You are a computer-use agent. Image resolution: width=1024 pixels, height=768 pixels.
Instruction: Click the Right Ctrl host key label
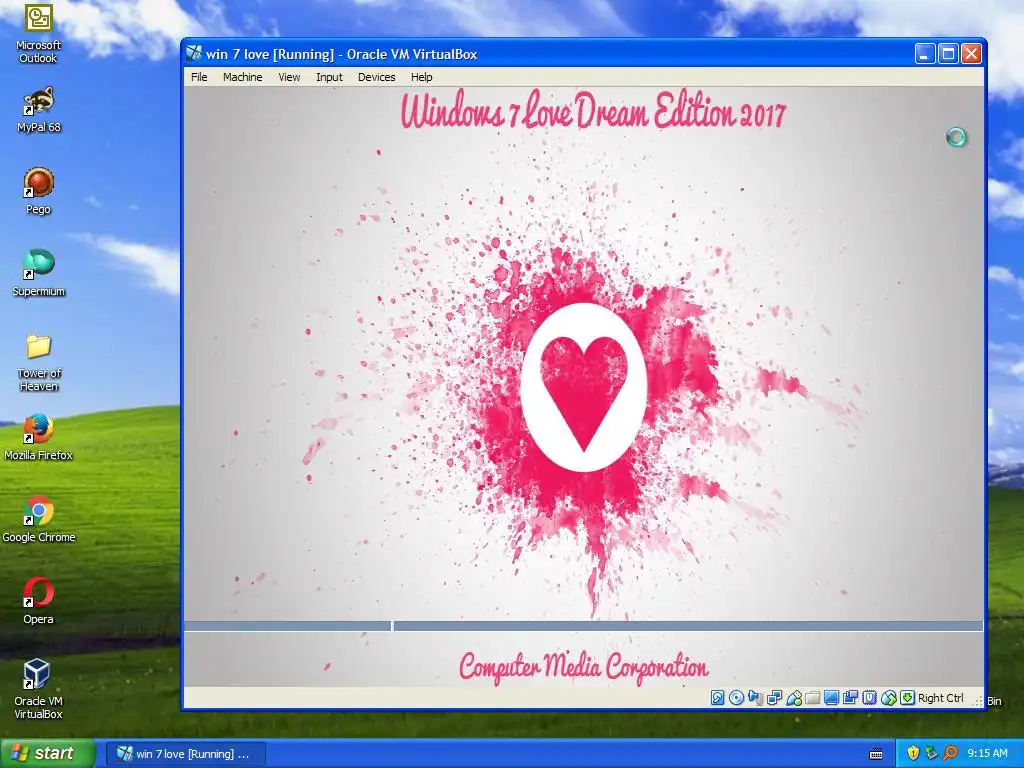coord(940,698)
